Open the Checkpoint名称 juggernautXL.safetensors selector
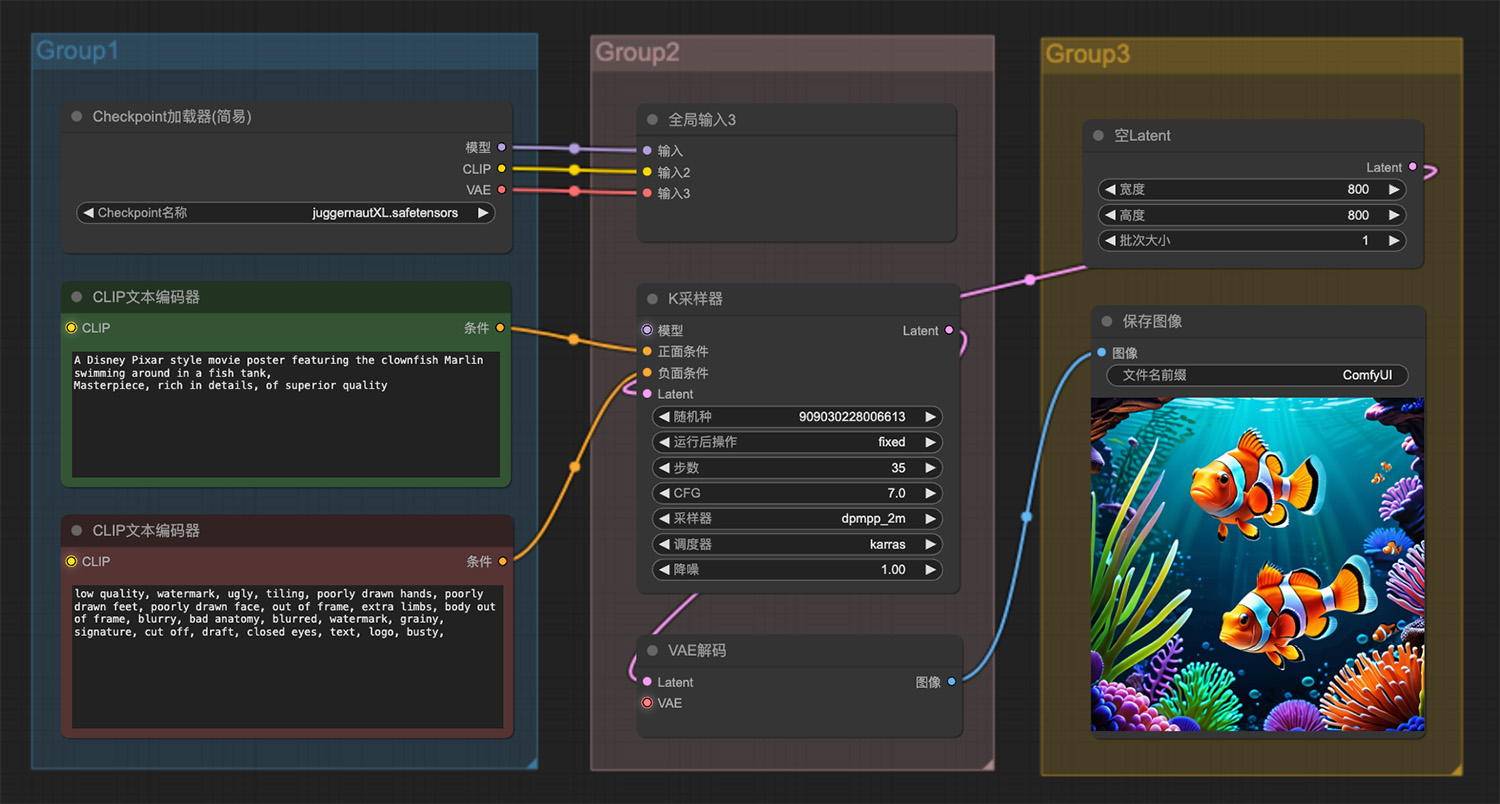The height and width of the screenshot is (804, 1500). tap(286, 213)
